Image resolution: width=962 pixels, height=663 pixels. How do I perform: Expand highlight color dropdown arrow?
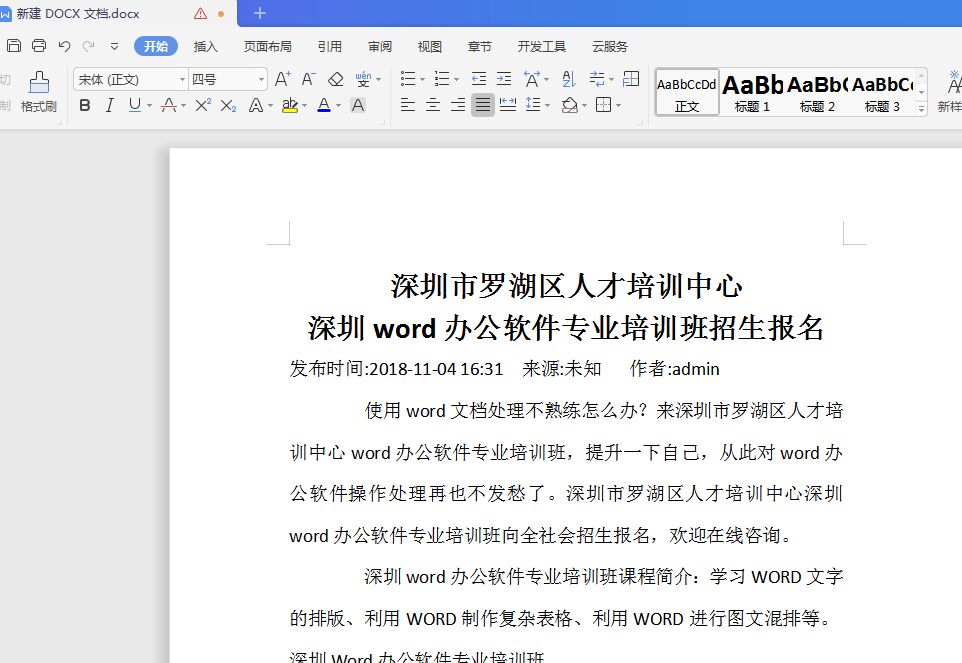[x=304, y=106]
